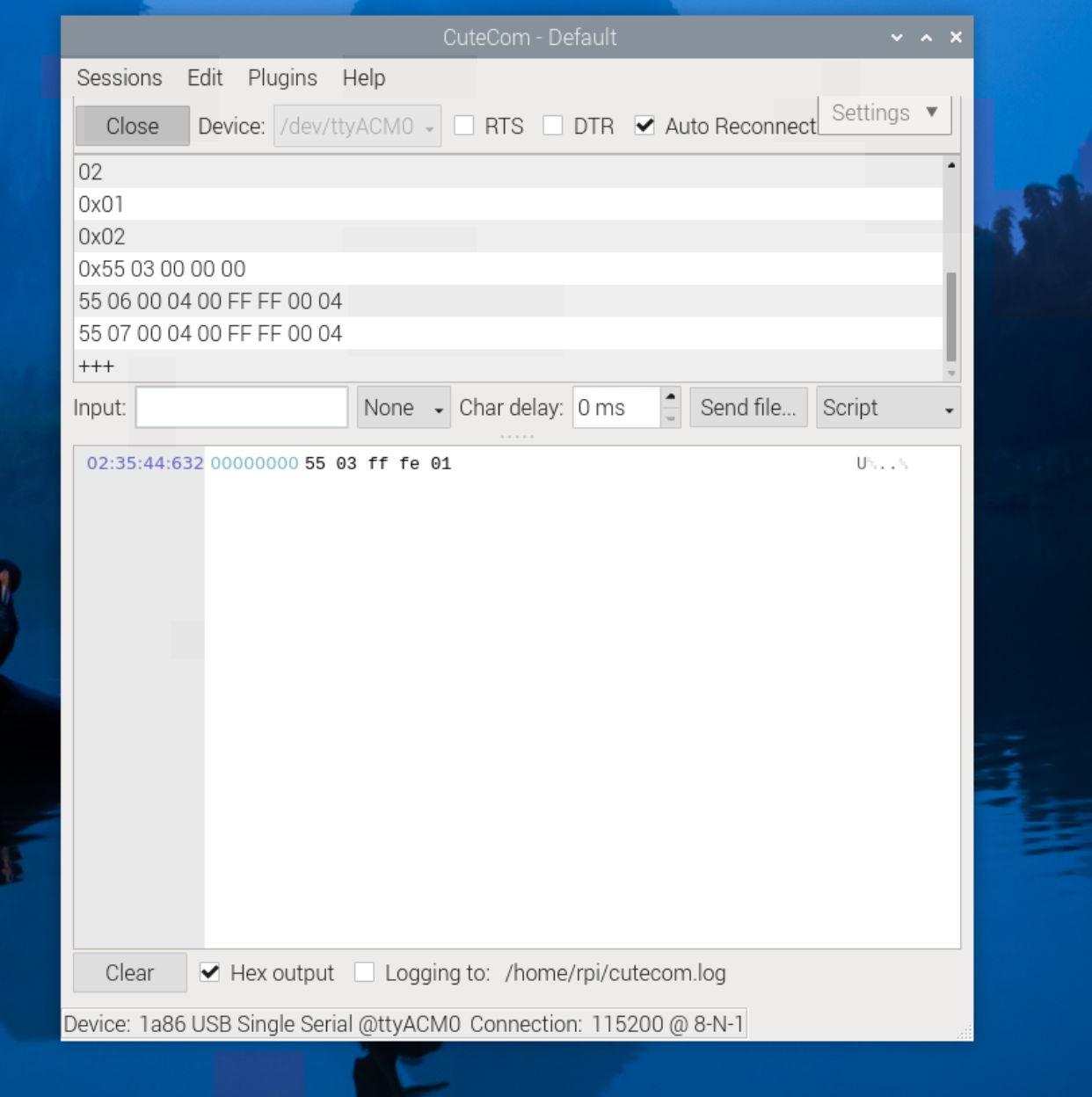Click the splitter handle dots below Input
Screen dimensions: 1092x1097
pos(517,437)
